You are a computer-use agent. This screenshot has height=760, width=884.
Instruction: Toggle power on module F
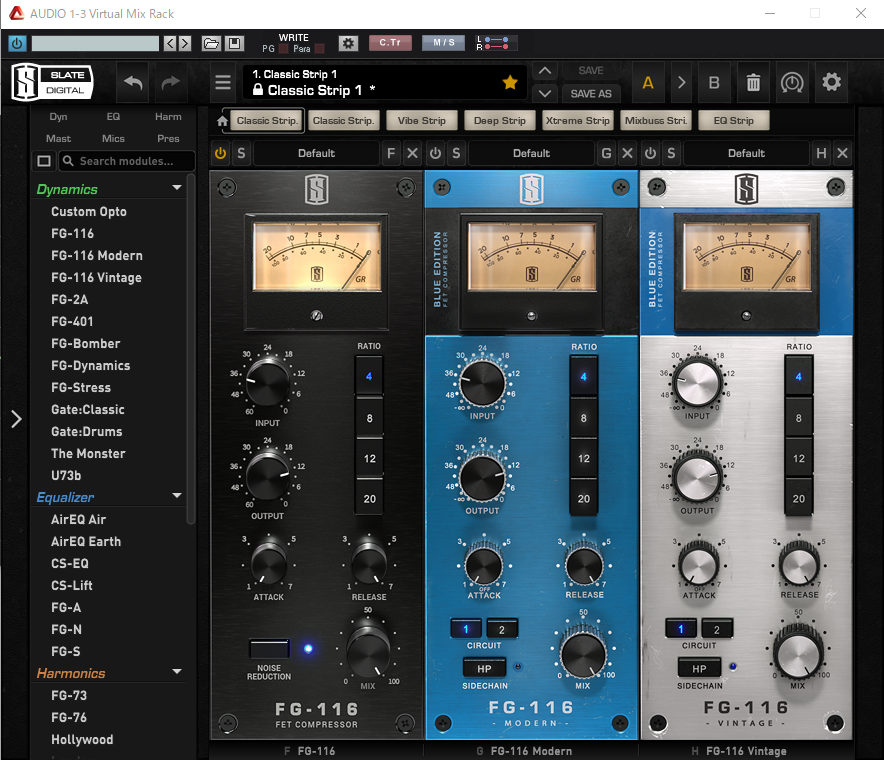[220, 153]
